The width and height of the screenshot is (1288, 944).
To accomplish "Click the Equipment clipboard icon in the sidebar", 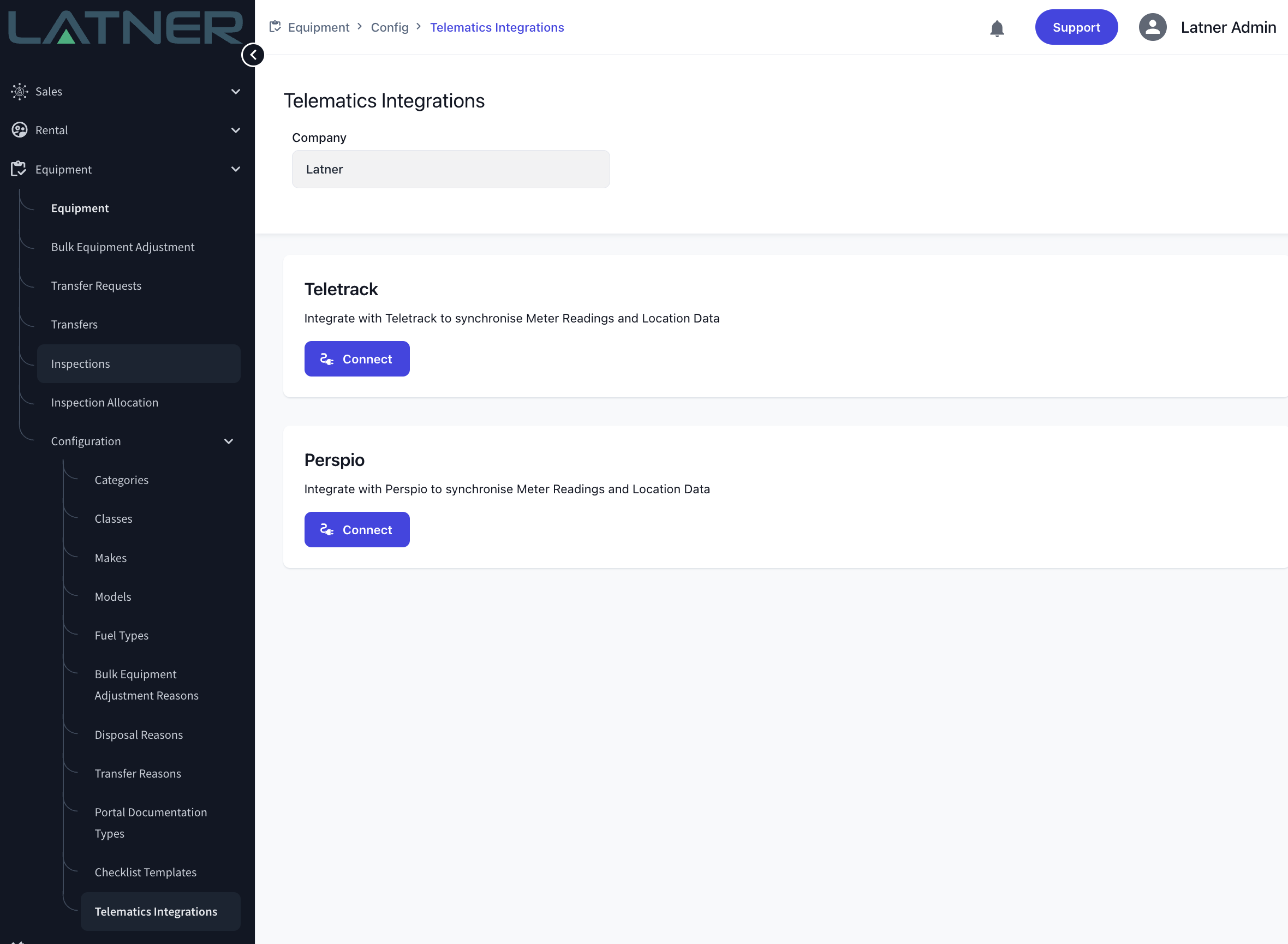I will pos(19,169).
